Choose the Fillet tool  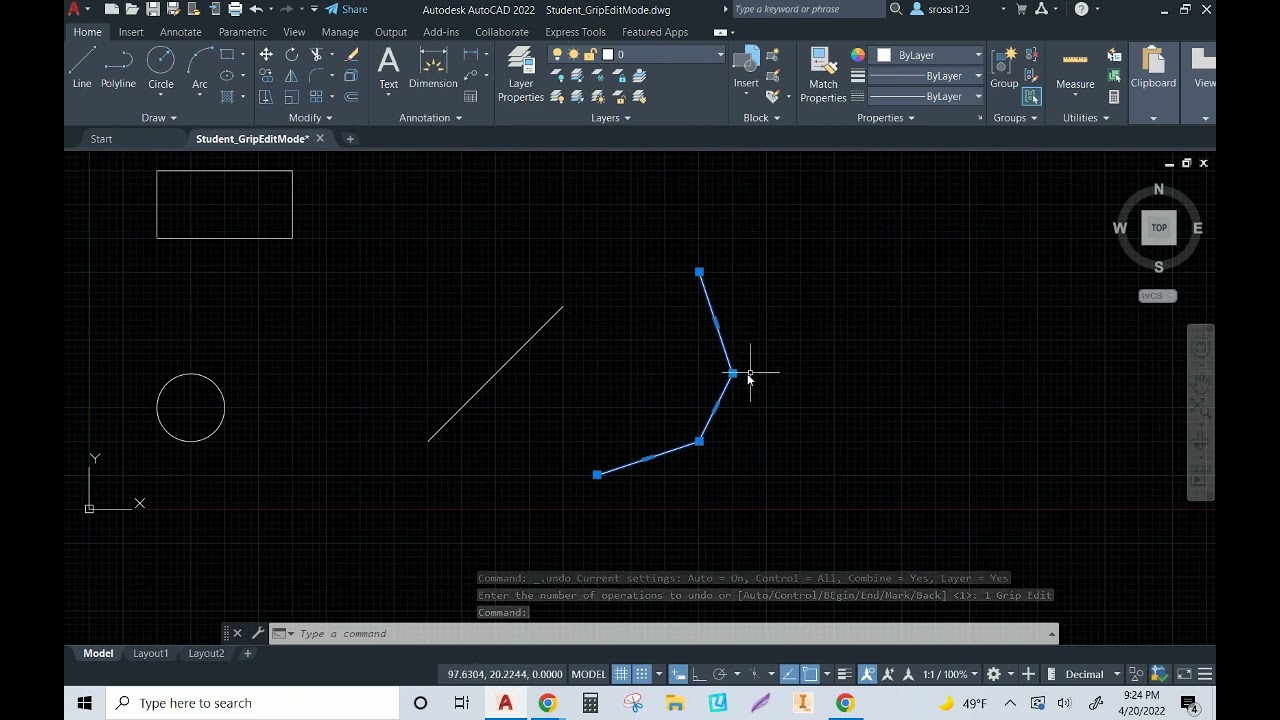point(317,76)
